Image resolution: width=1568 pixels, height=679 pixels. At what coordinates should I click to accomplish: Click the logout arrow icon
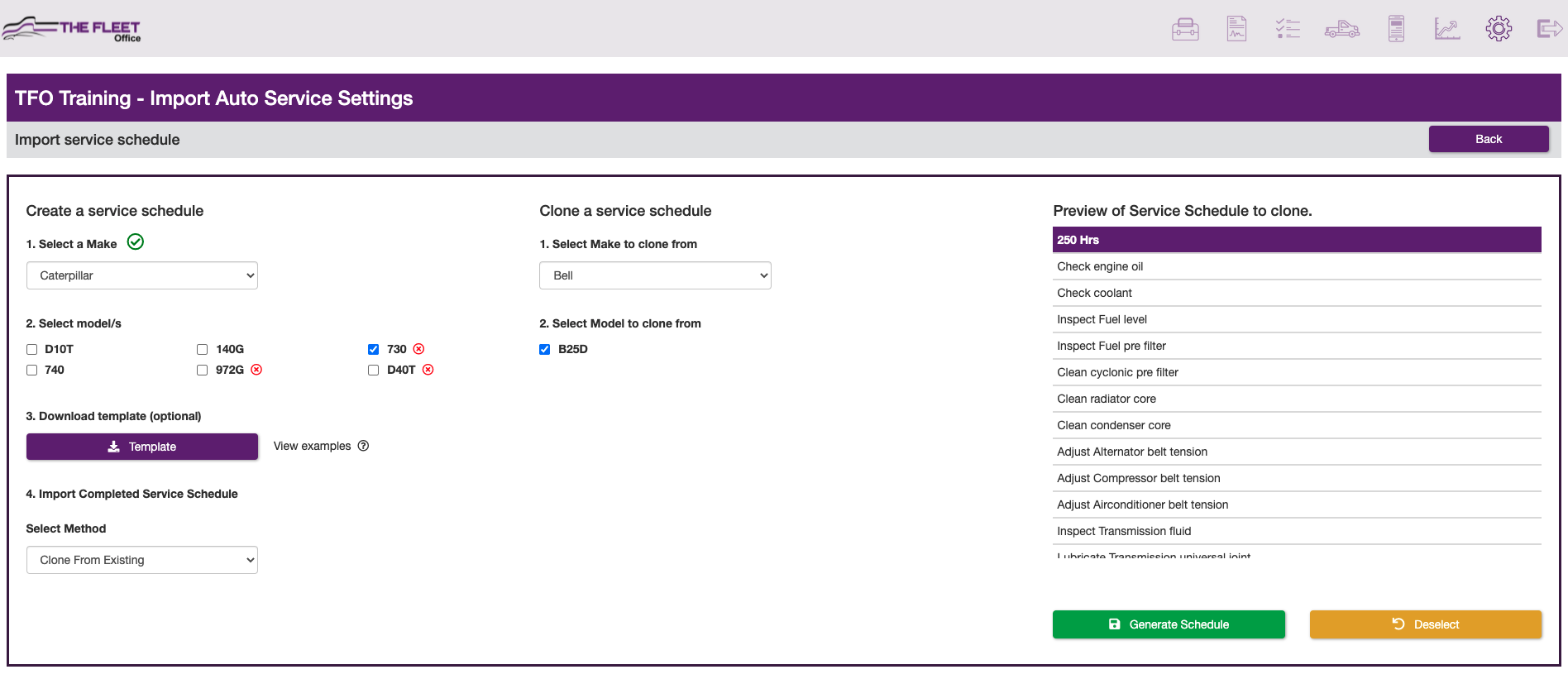click(x=1549, y=29)
